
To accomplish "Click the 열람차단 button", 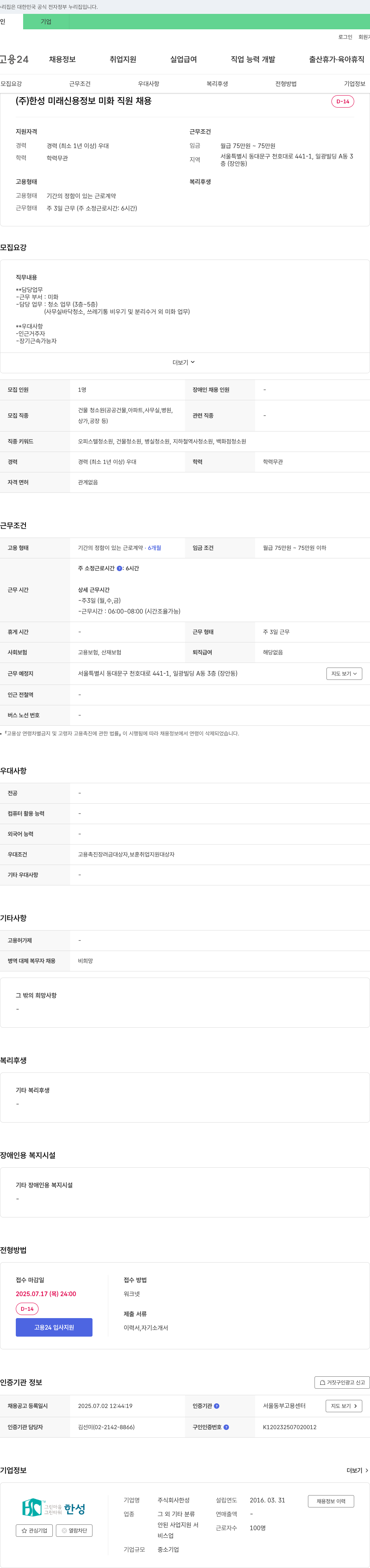I will [74, 1530].
